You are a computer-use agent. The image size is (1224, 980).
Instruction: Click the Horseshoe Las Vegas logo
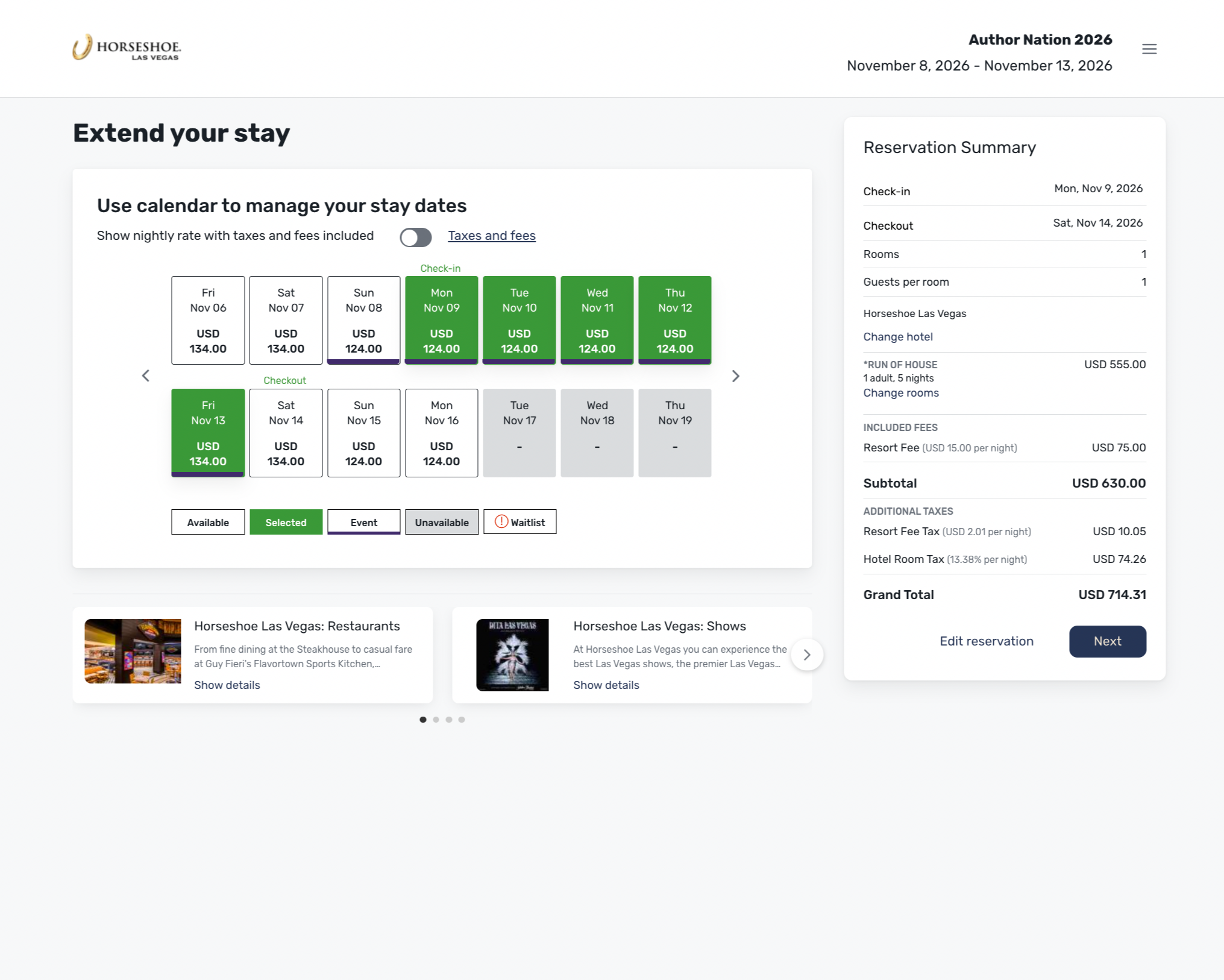pyautogui.click(x=127, y=48)
